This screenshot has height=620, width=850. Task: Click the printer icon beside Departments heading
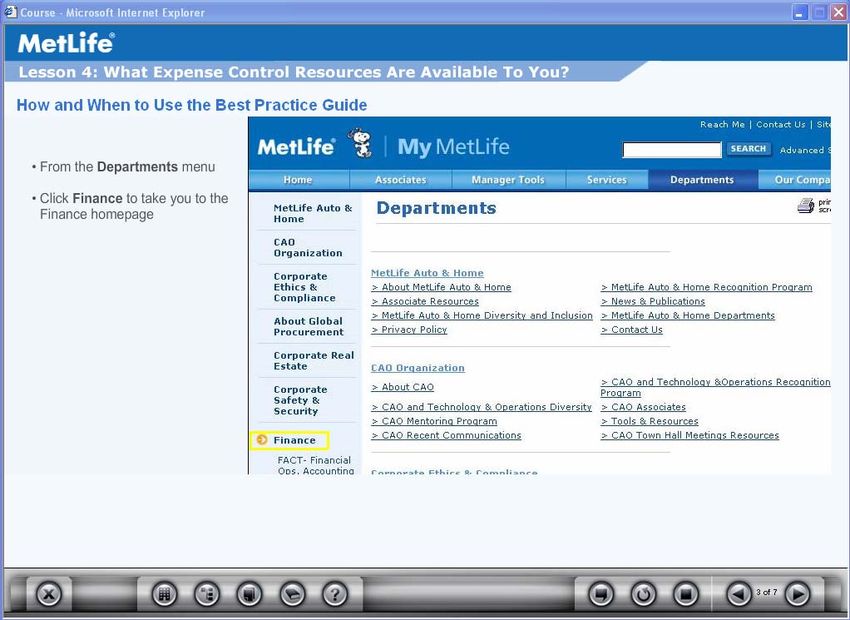(806, 205)
